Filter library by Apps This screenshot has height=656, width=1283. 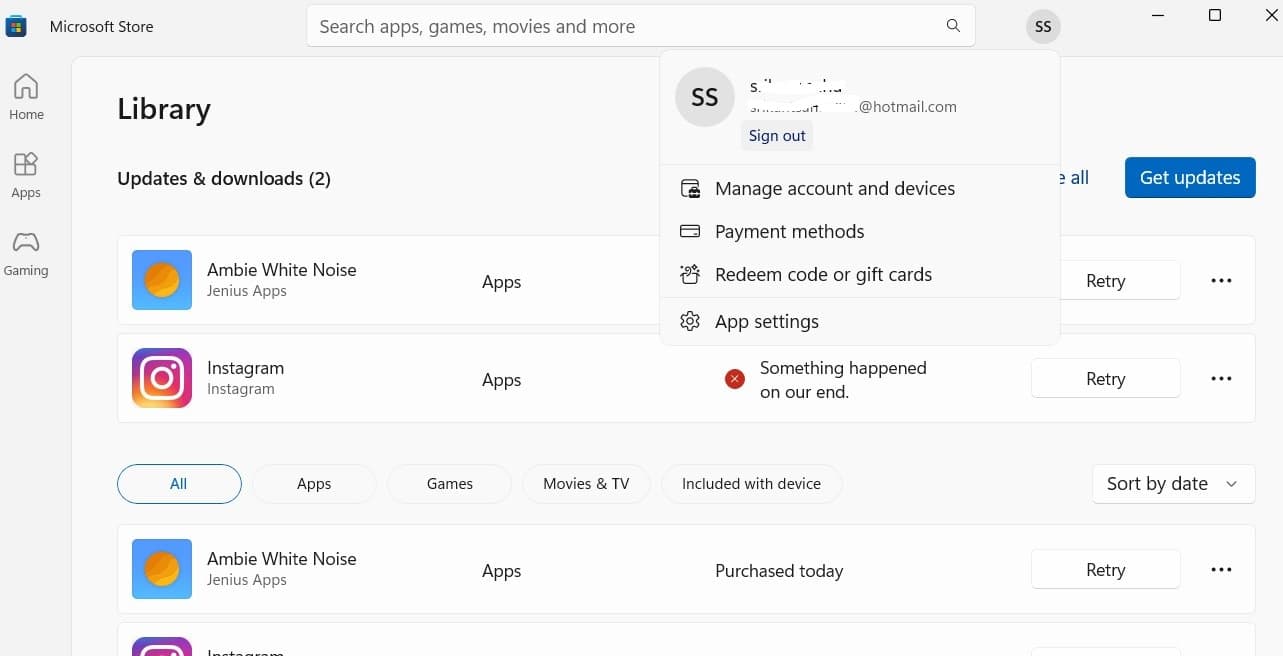[314, 483]
